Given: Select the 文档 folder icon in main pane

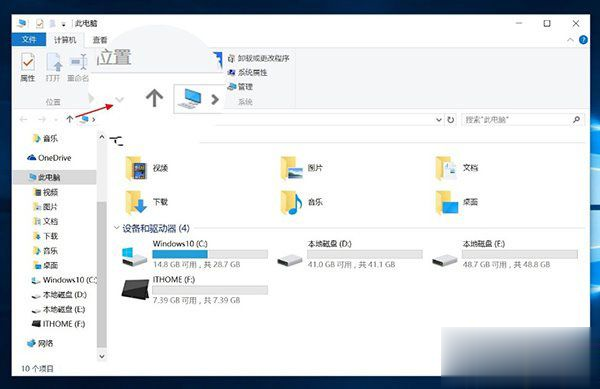Looking at the screenshot, I should (x=447, y=168).
